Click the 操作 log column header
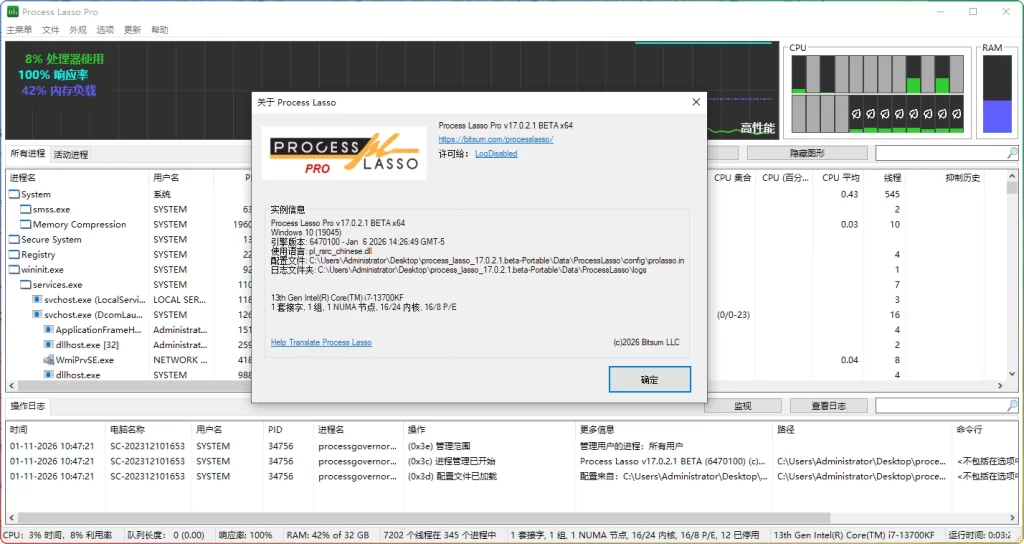Image resolution: width=1024 pixels, height=544 pixels. click(489, 430)
